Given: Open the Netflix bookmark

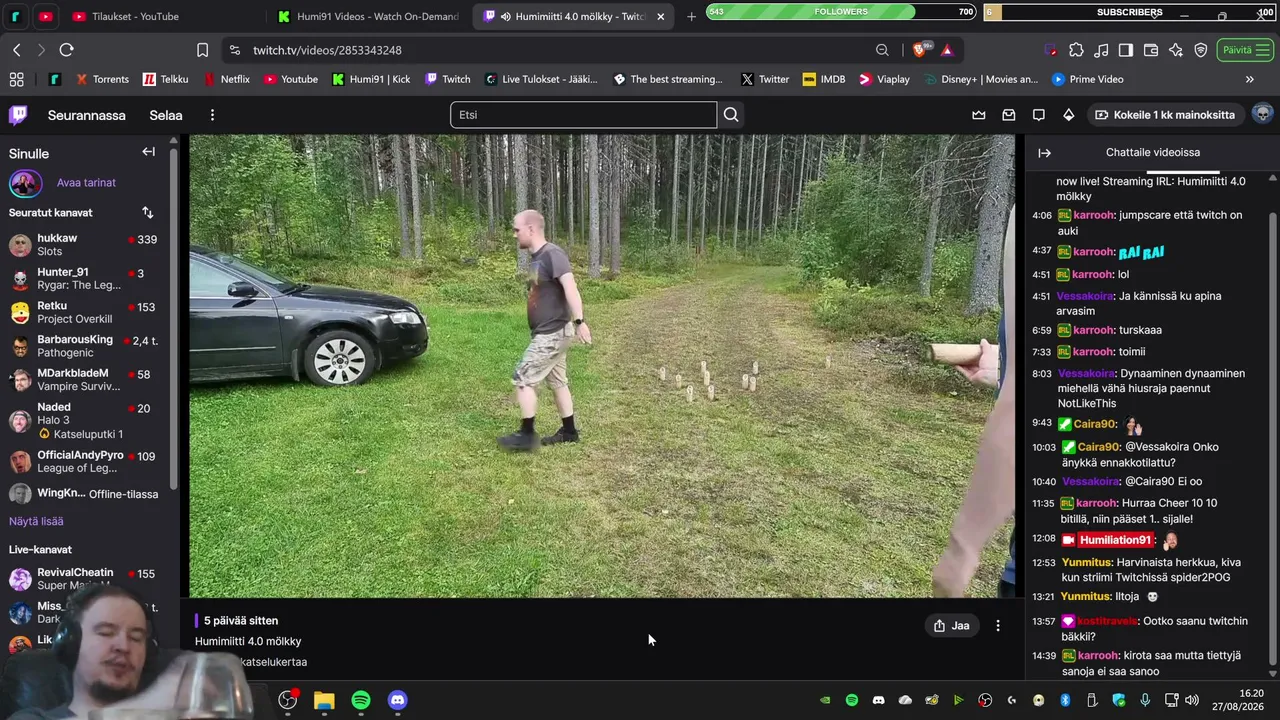Looking at the screenshot, I should point(226,79).
